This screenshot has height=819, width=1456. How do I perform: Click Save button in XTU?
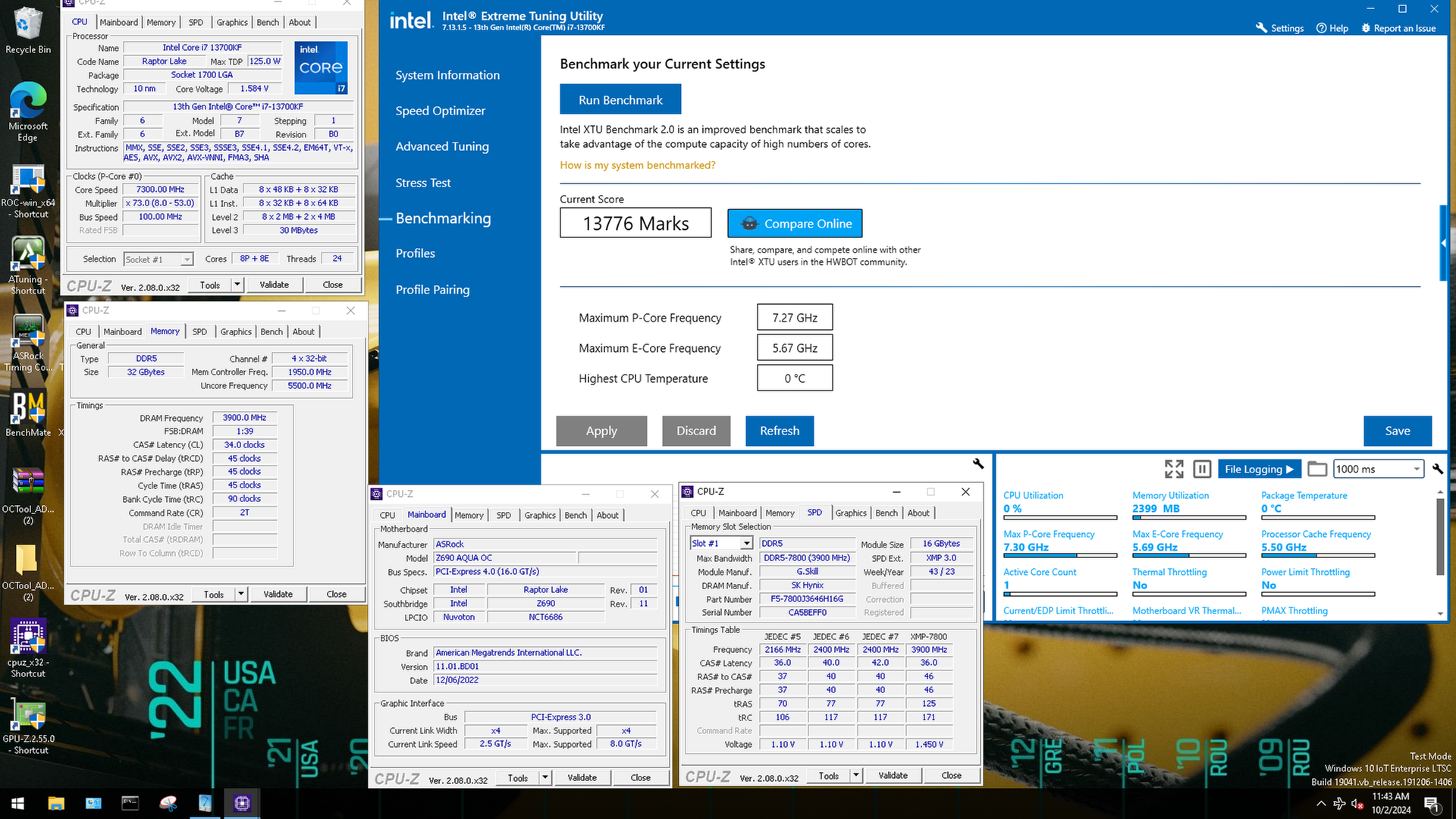point(1398,431)
